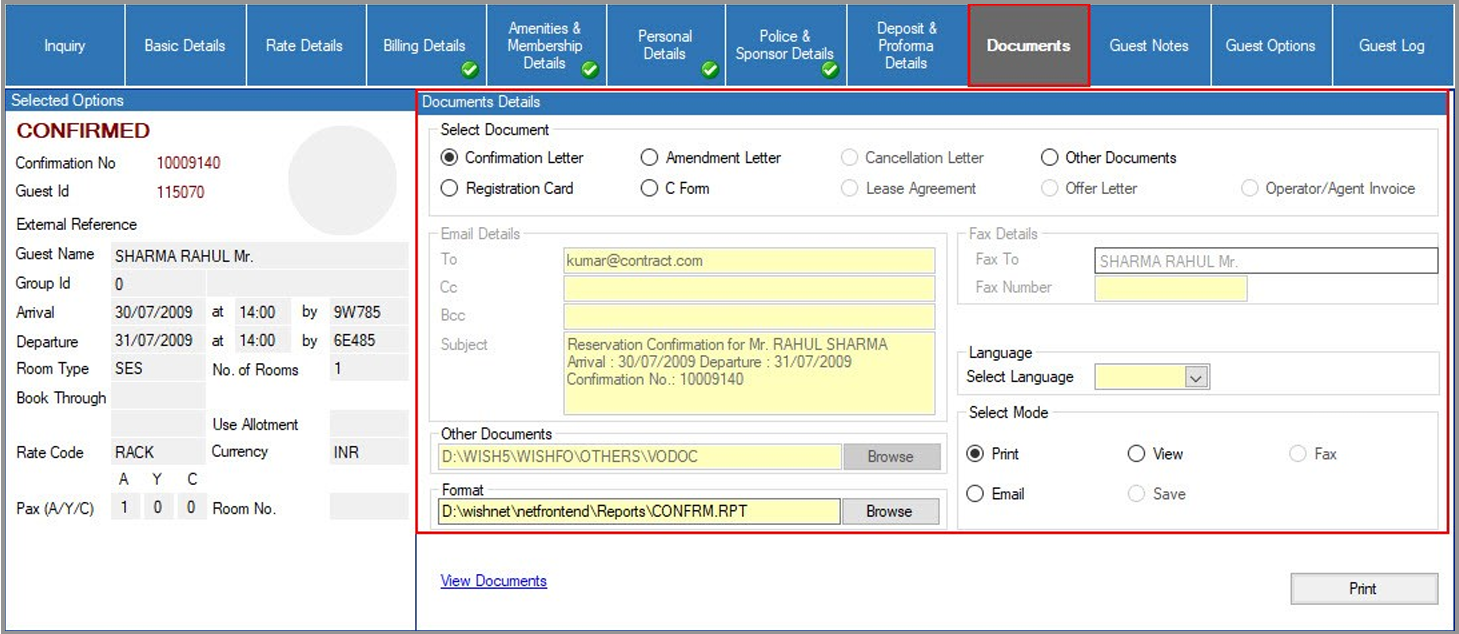
Task: Open the Personal Details tab
Action: (664, 46)
